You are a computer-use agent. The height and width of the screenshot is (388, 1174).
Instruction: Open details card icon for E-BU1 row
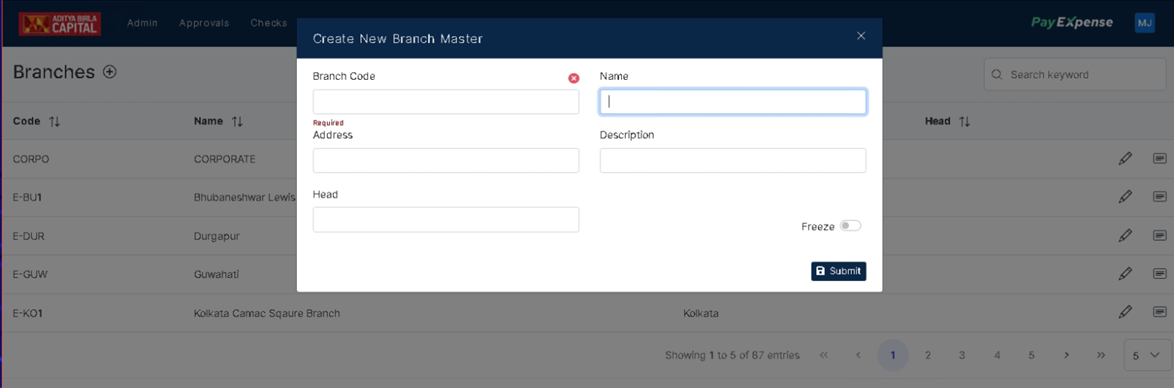tap(1159, 196)
